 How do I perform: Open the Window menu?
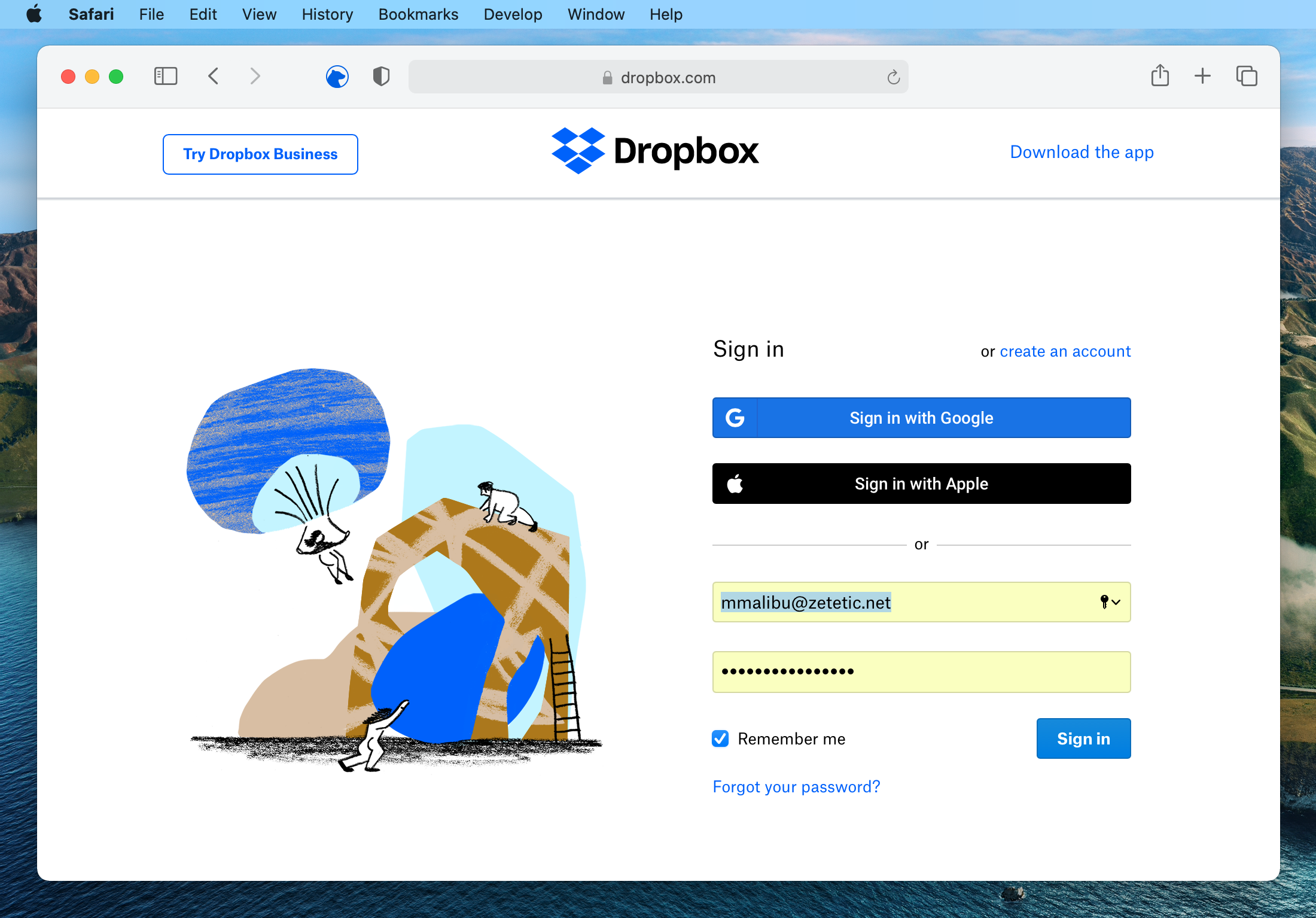coord(596,14)
